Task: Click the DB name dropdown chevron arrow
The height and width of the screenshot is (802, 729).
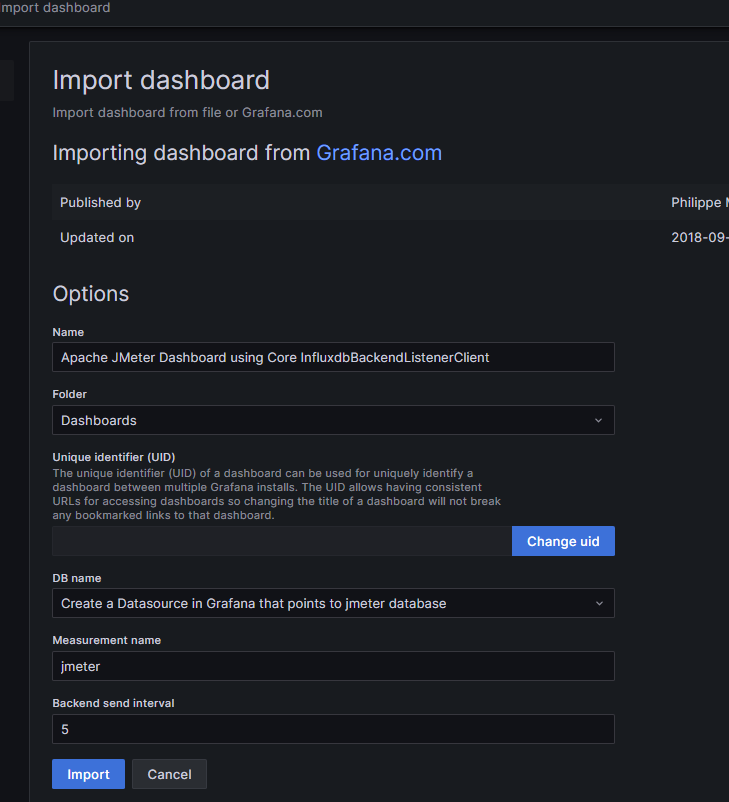Action: 599,604
